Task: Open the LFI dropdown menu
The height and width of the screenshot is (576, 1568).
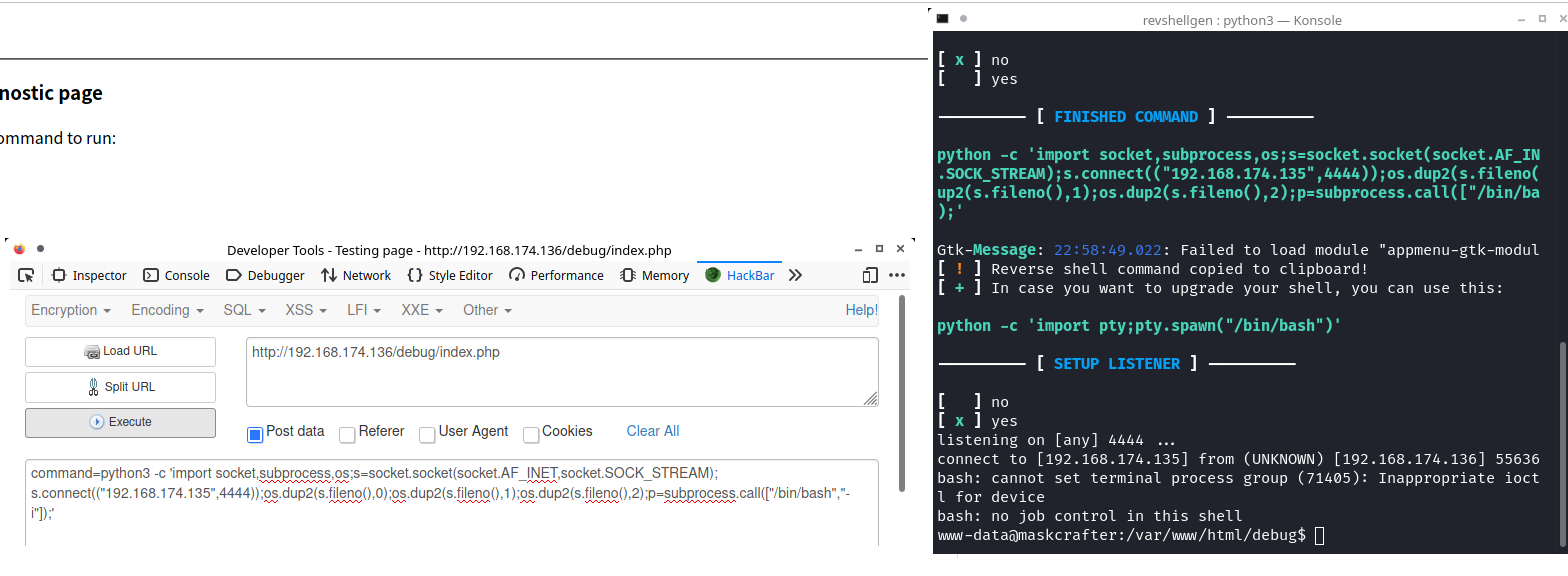Action: (364, 310)
